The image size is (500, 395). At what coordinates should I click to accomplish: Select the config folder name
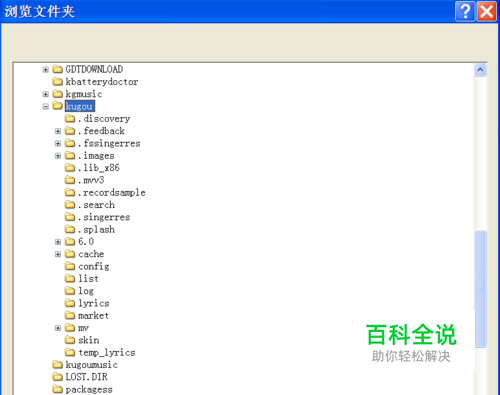(94, 267)
